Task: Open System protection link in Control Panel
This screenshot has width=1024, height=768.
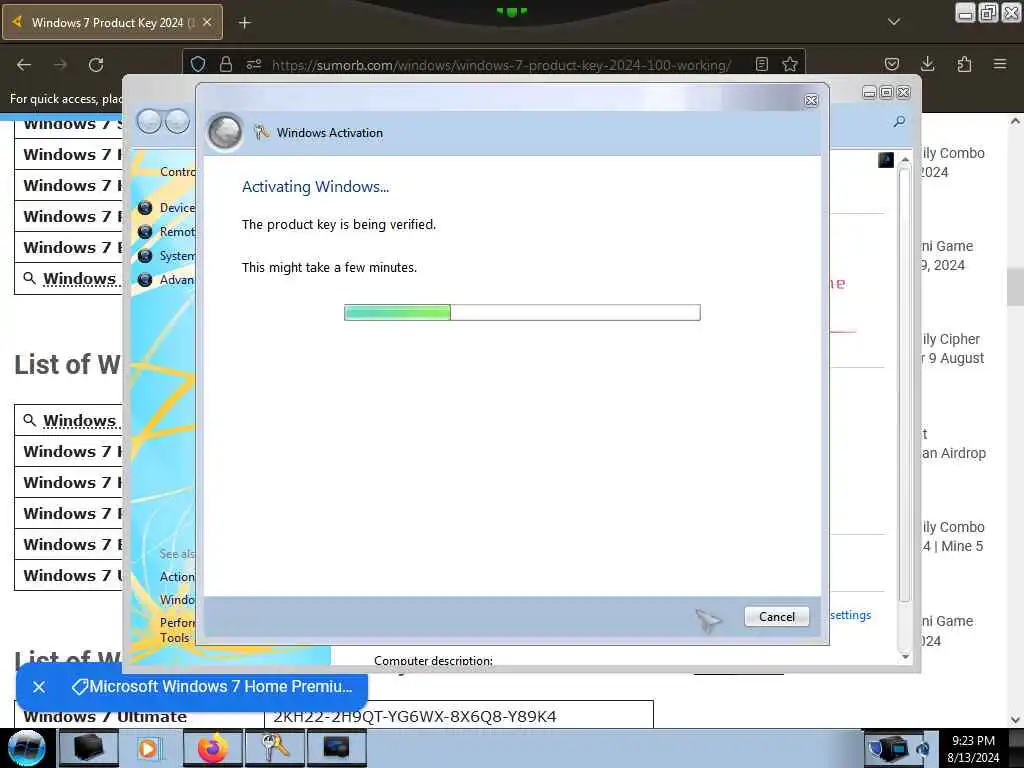Action: pyautogui.click(x=177, y=256)
